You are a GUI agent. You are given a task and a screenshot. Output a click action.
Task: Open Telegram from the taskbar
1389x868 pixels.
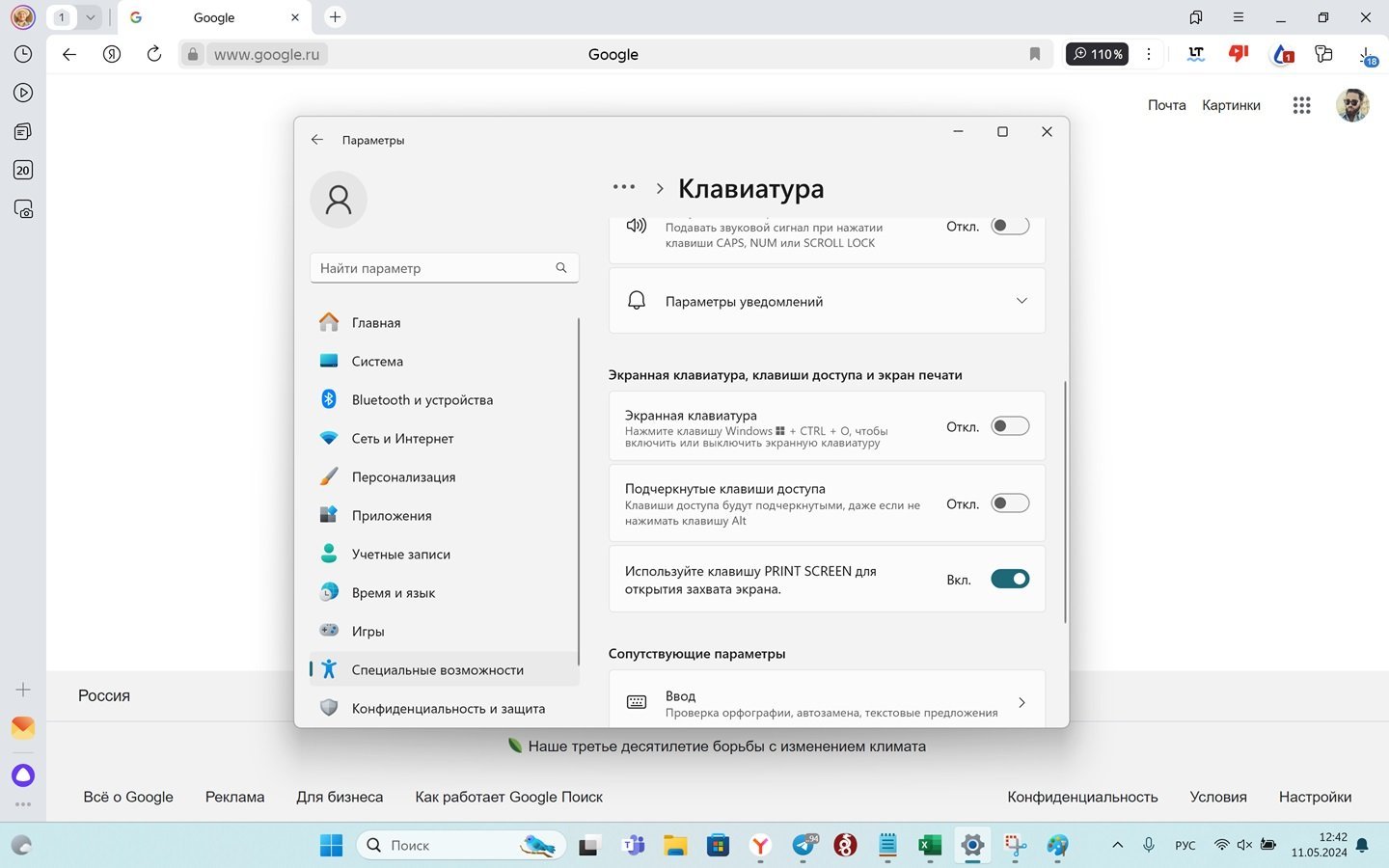point(804,845)
